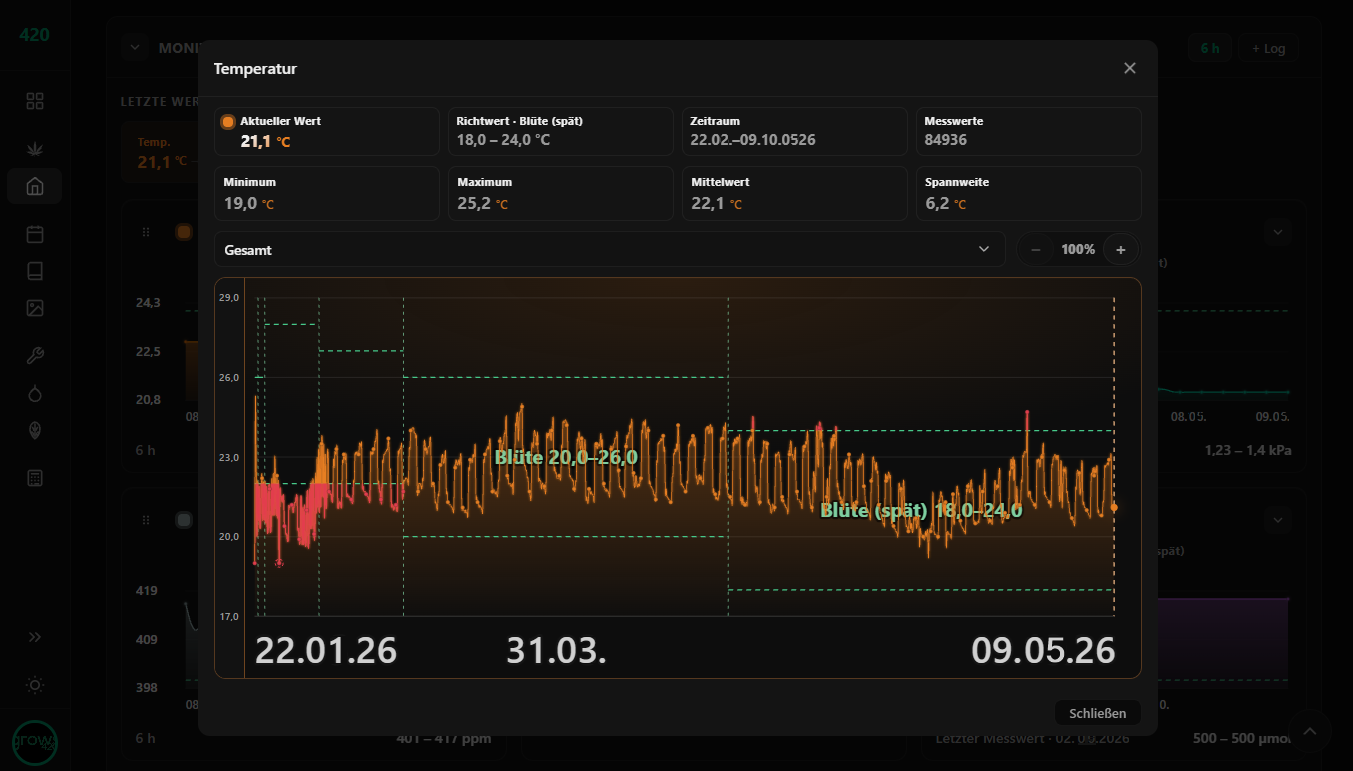1353x771 pixels.
Task: Expand chevron on the µmol card
Action: click(1277, 520)
